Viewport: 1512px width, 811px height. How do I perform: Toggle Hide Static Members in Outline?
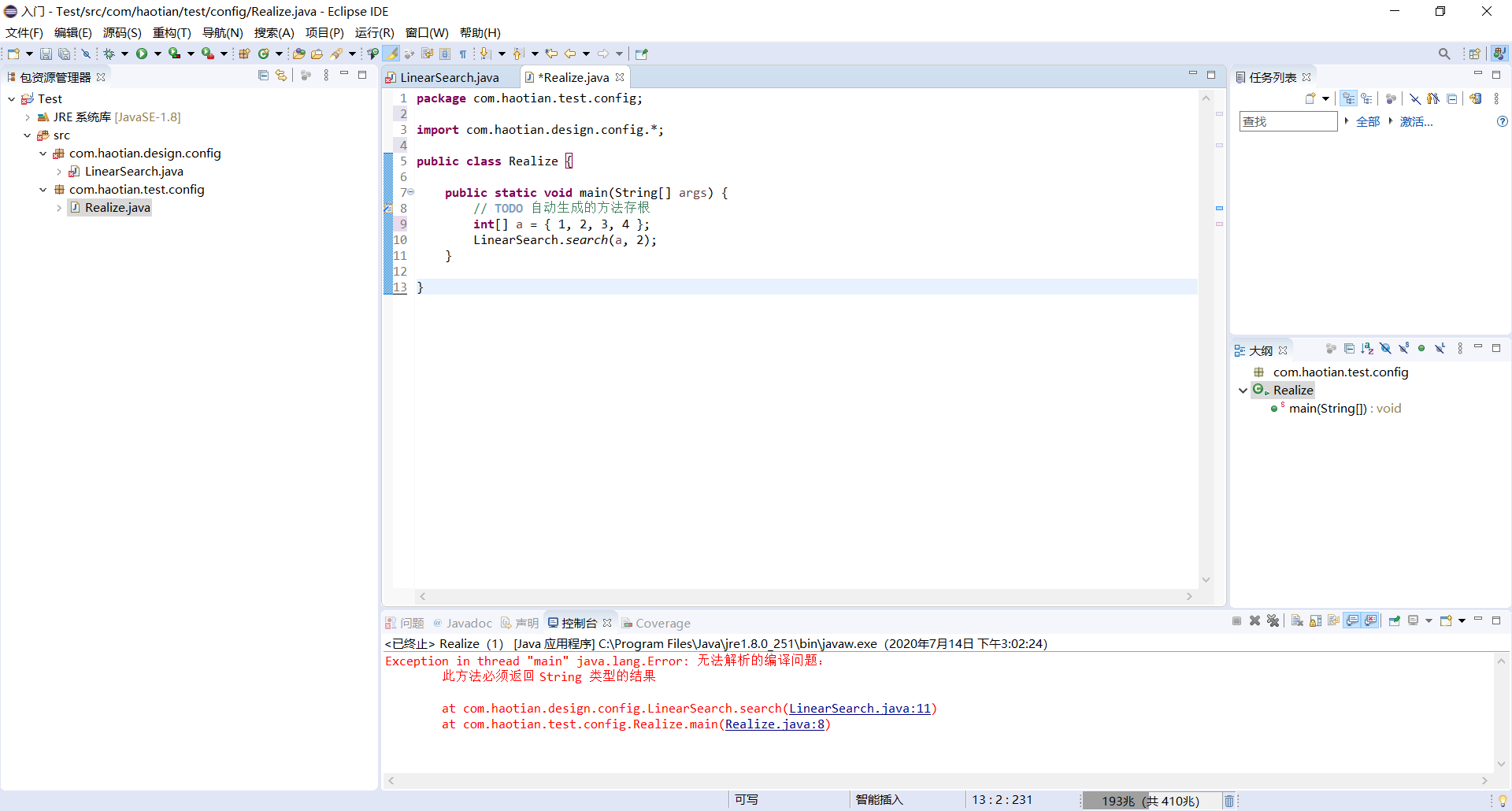click(x=1403, y=349)
